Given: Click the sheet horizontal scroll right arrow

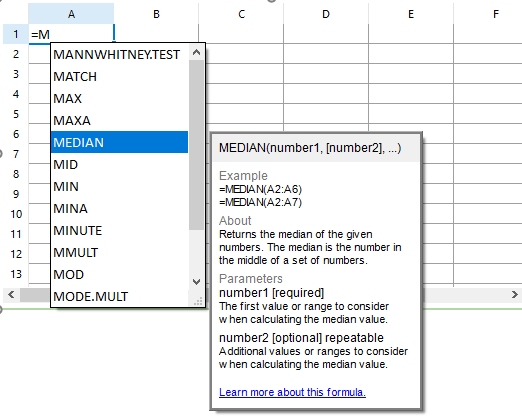Looking at the screenshot, I should [x=514, y=295].
